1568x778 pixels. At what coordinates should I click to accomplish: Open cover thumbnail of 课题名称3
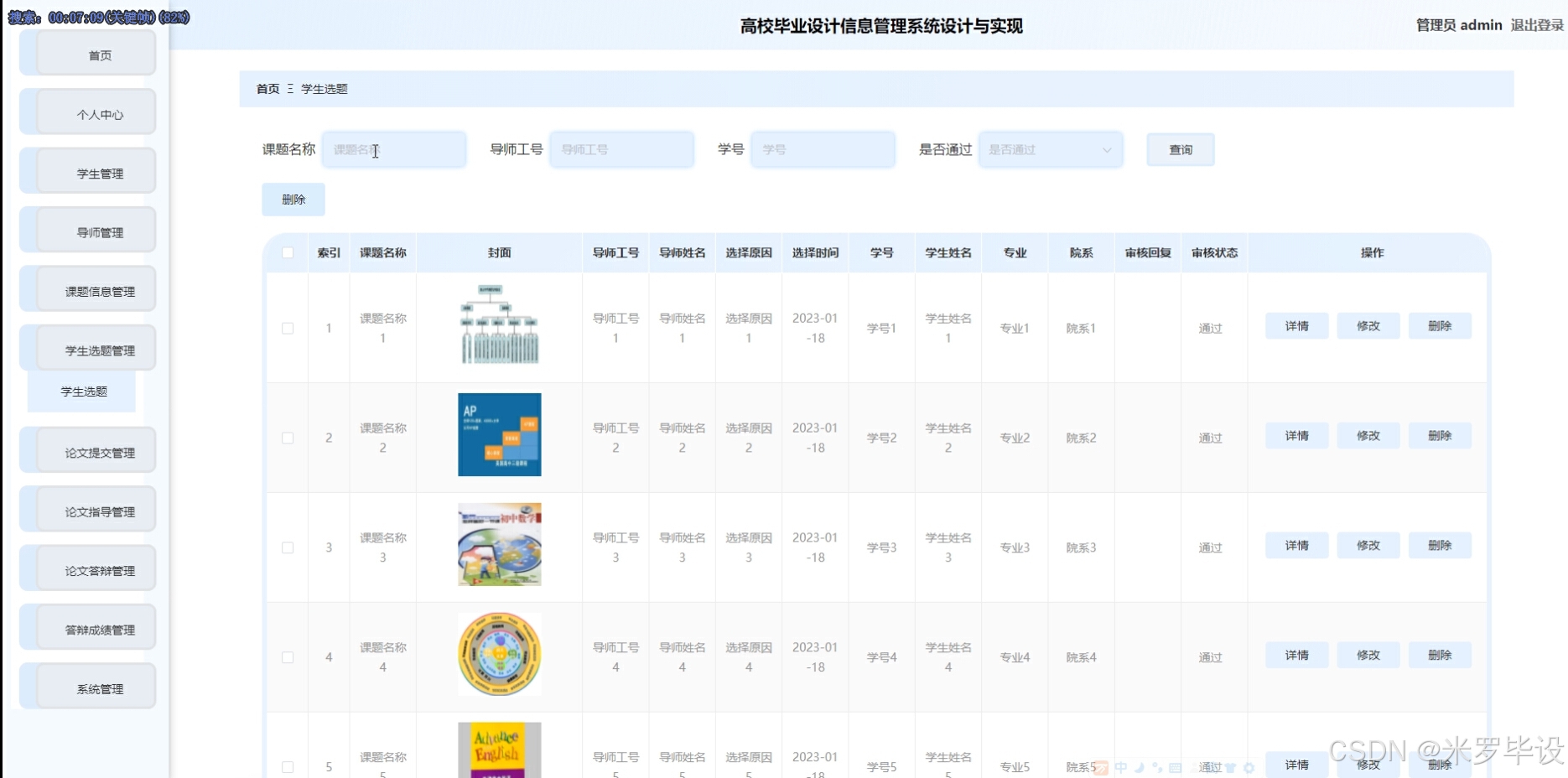click(x=500, y=544)
